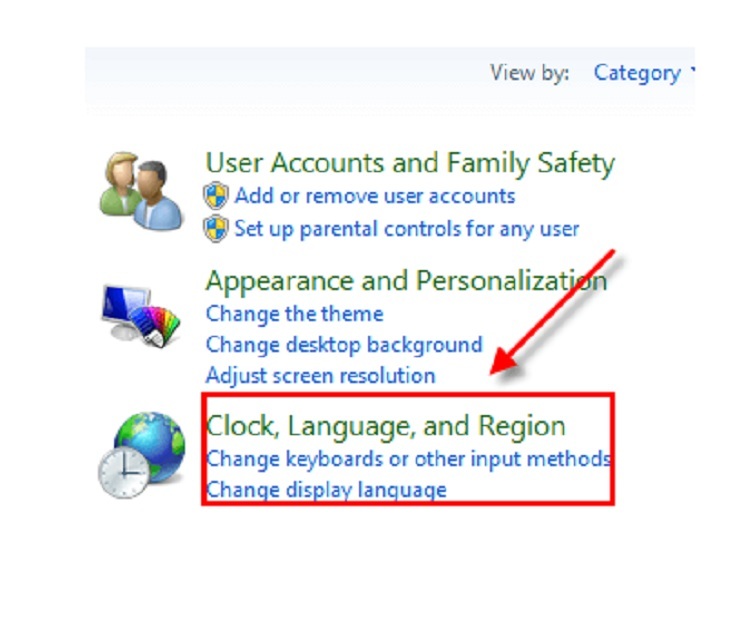Click the arrow next to Category
Screen dimensions: 755x635
click(x=690, y=73)
